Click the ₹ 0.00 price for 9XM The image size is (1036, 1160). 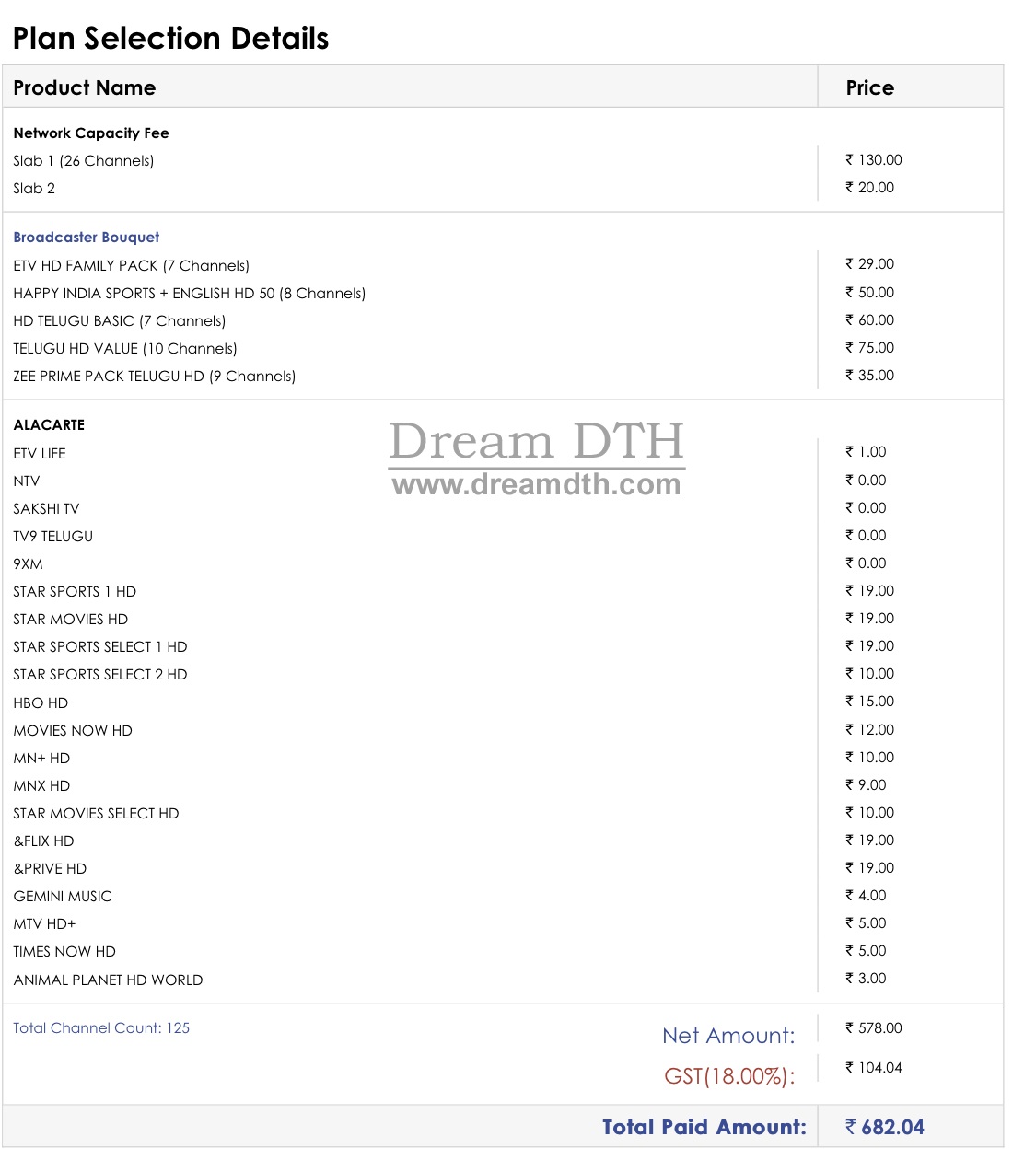[867, 563]
